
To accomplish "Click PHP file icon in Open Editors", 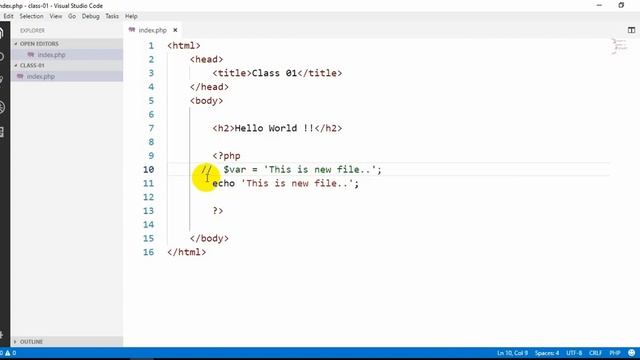I will [x=31, y=55].
